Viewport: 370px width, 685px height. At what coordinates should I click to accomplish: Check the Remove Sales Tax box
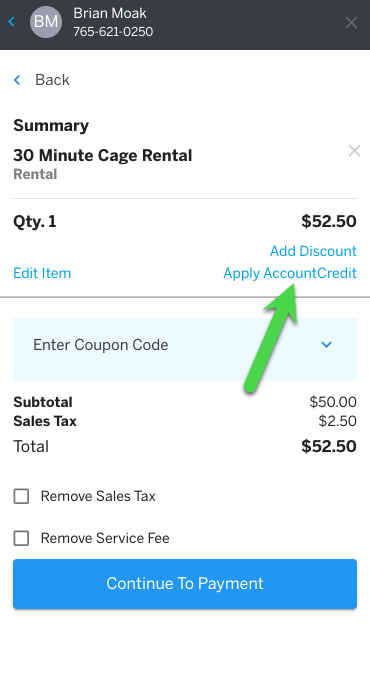(21, 496)
